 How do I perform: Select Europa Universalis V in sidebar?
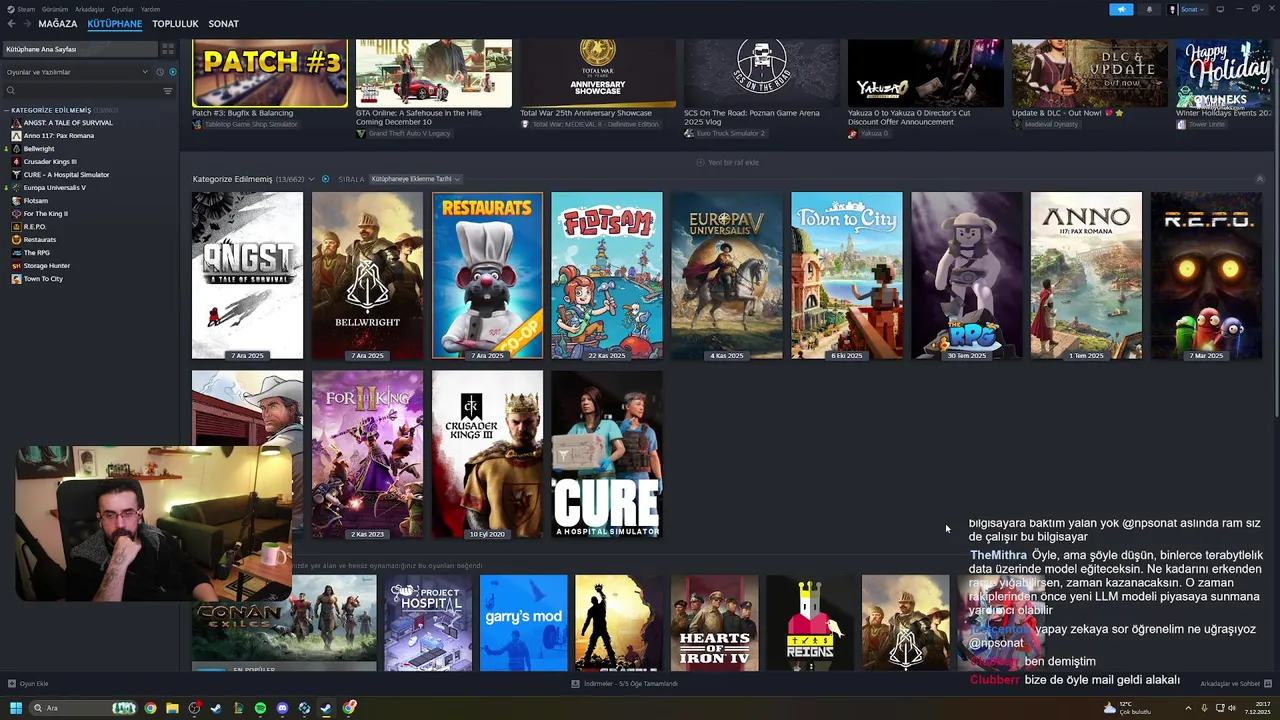click(54, 188)
